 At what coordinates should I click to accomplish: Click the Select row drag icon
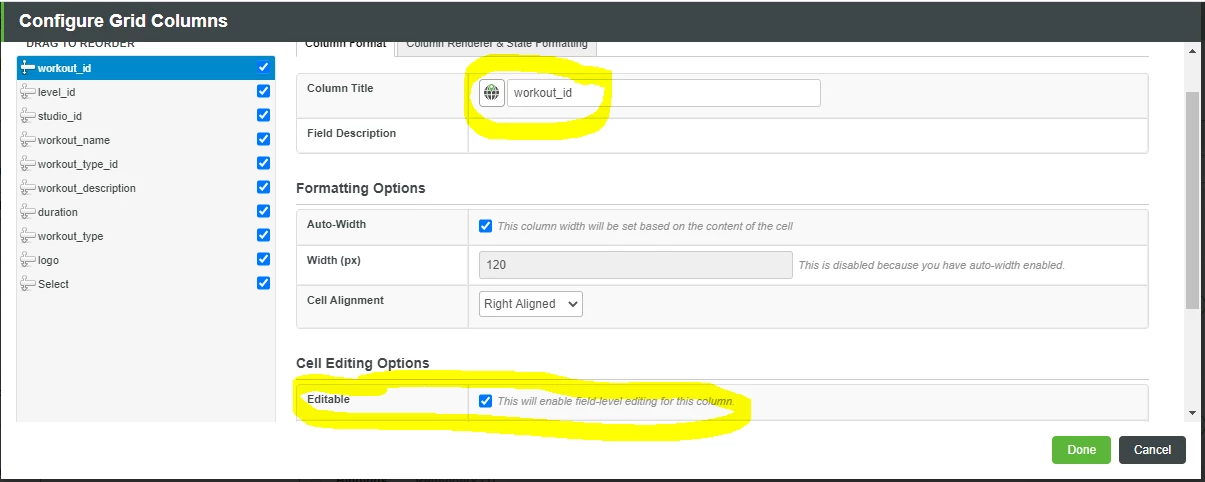click(x=27, y=284)
